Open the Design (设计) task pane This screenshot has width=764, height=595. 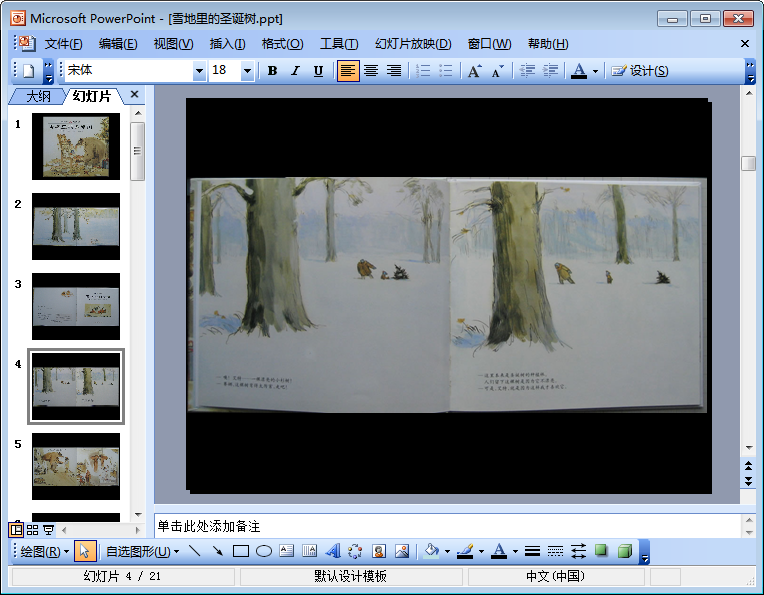(640, 71)
